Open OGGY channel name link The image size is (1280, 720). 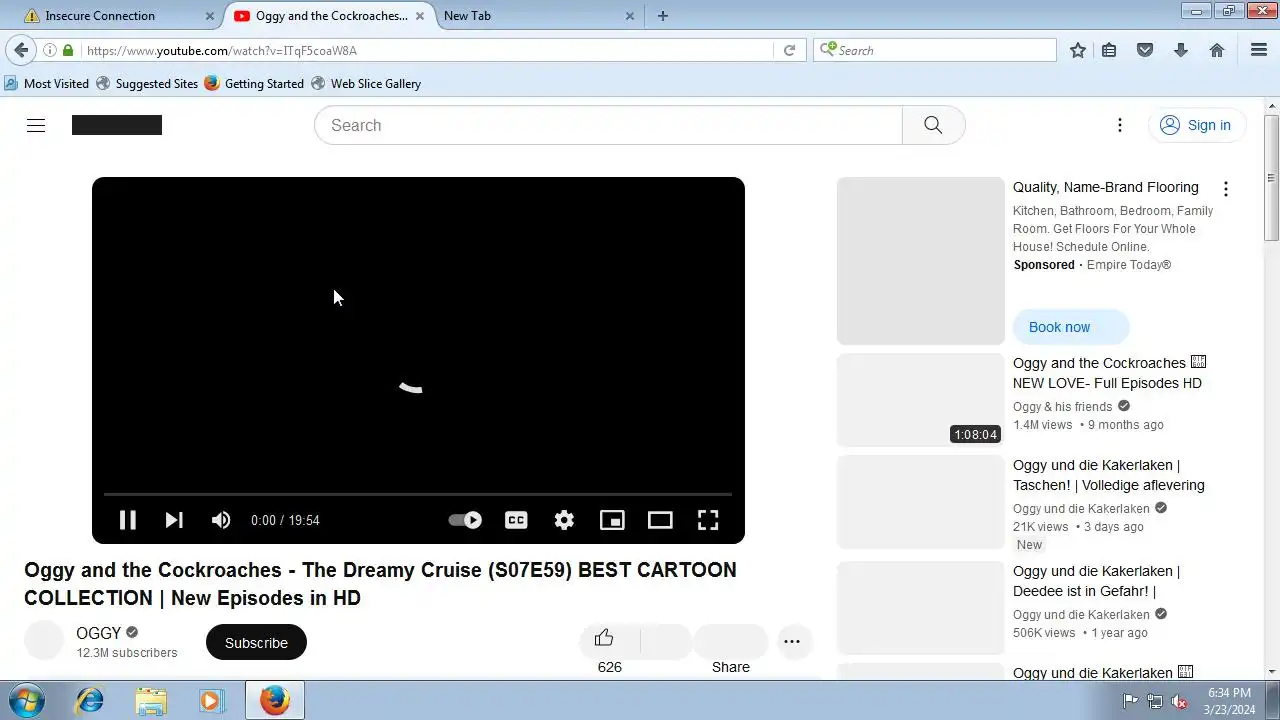click(98, 633)
